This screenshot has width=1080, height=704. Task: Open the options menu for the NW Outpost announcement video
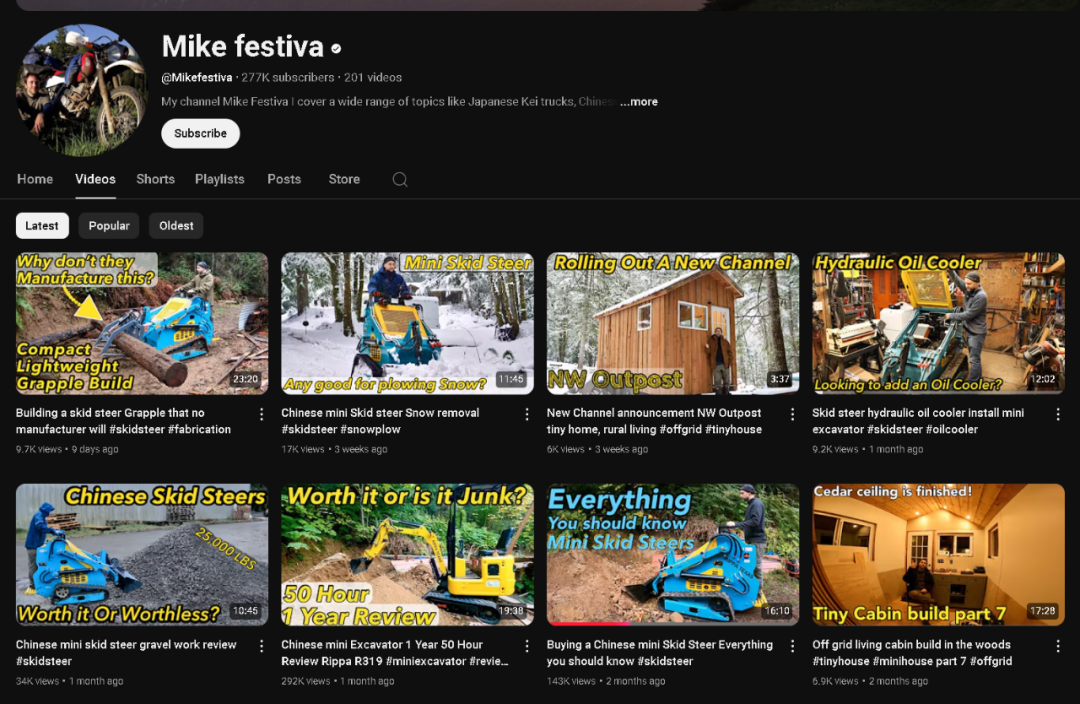[792, 414]
